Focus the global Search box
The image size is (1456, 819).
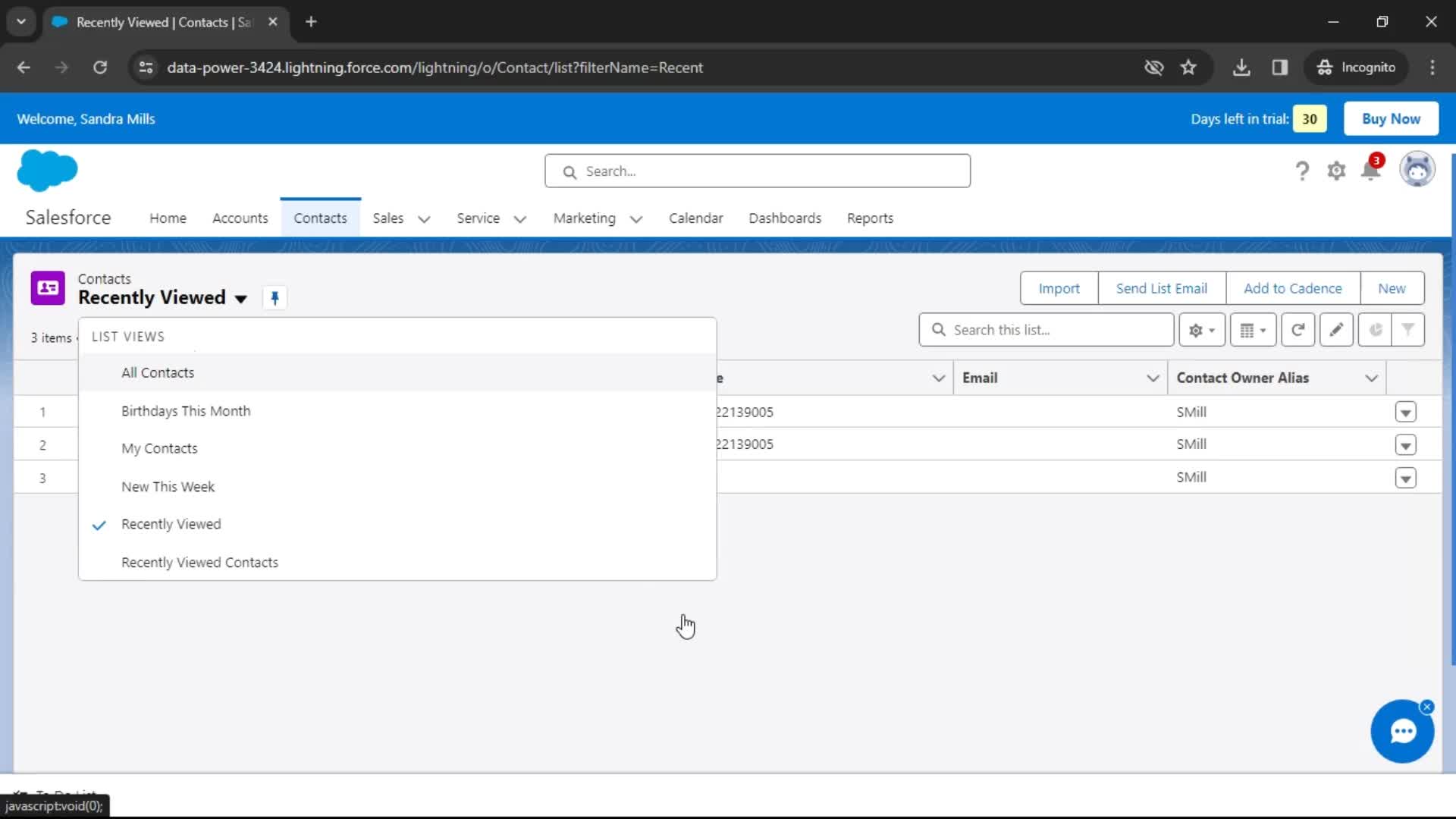tap(757, 171)
